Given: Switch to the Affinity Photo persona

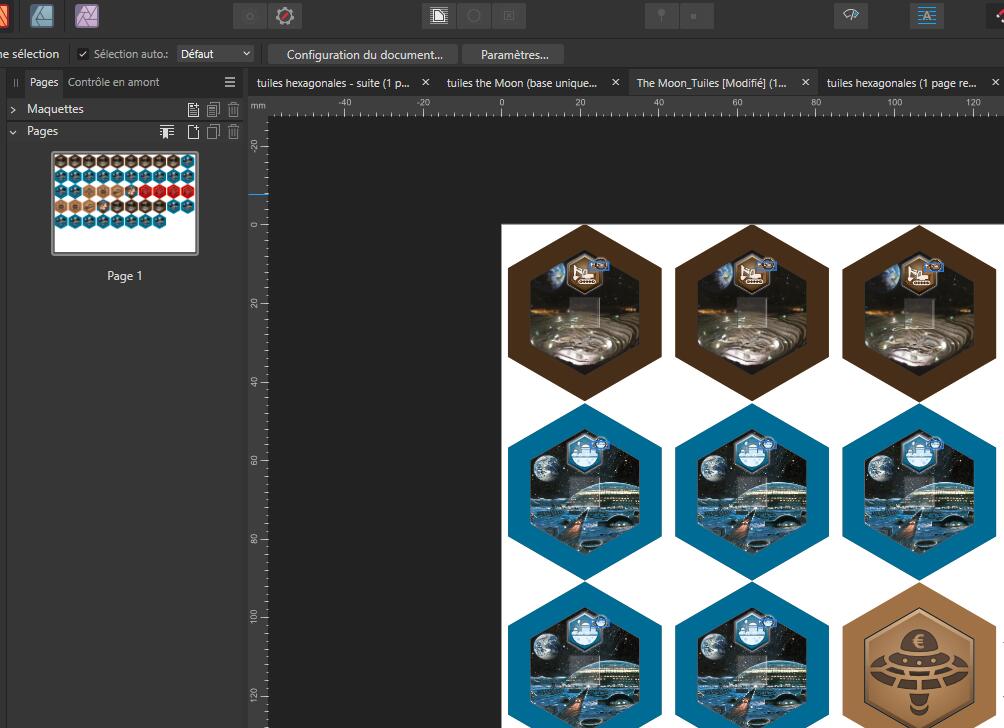Looking at the screenshot, I should point(87,15).
